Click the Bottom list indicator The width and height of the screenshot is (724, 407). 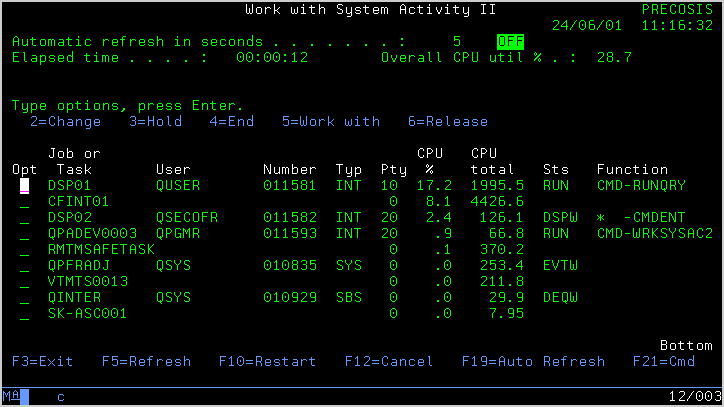click(x=686, y=346)
